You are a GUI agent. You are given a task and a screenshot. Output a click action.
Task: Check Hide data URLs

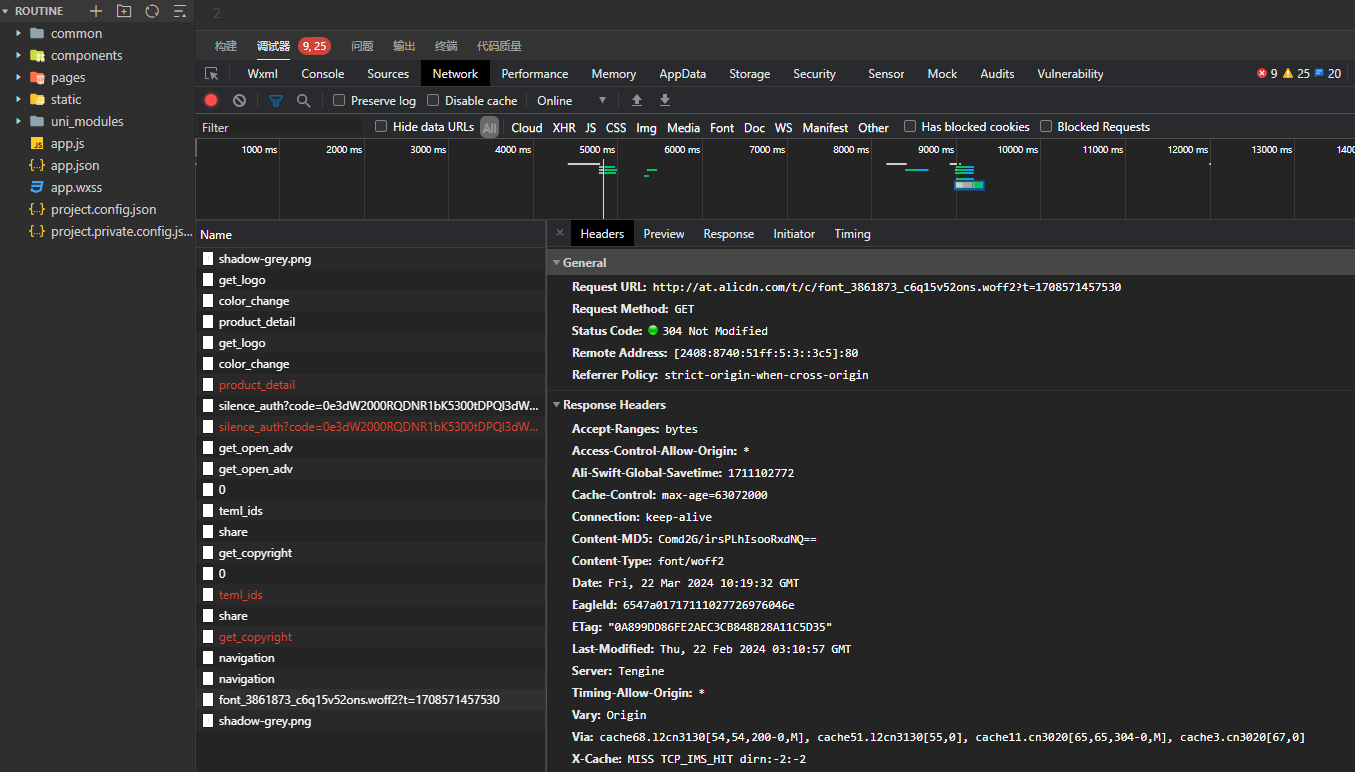pos(381,126)
